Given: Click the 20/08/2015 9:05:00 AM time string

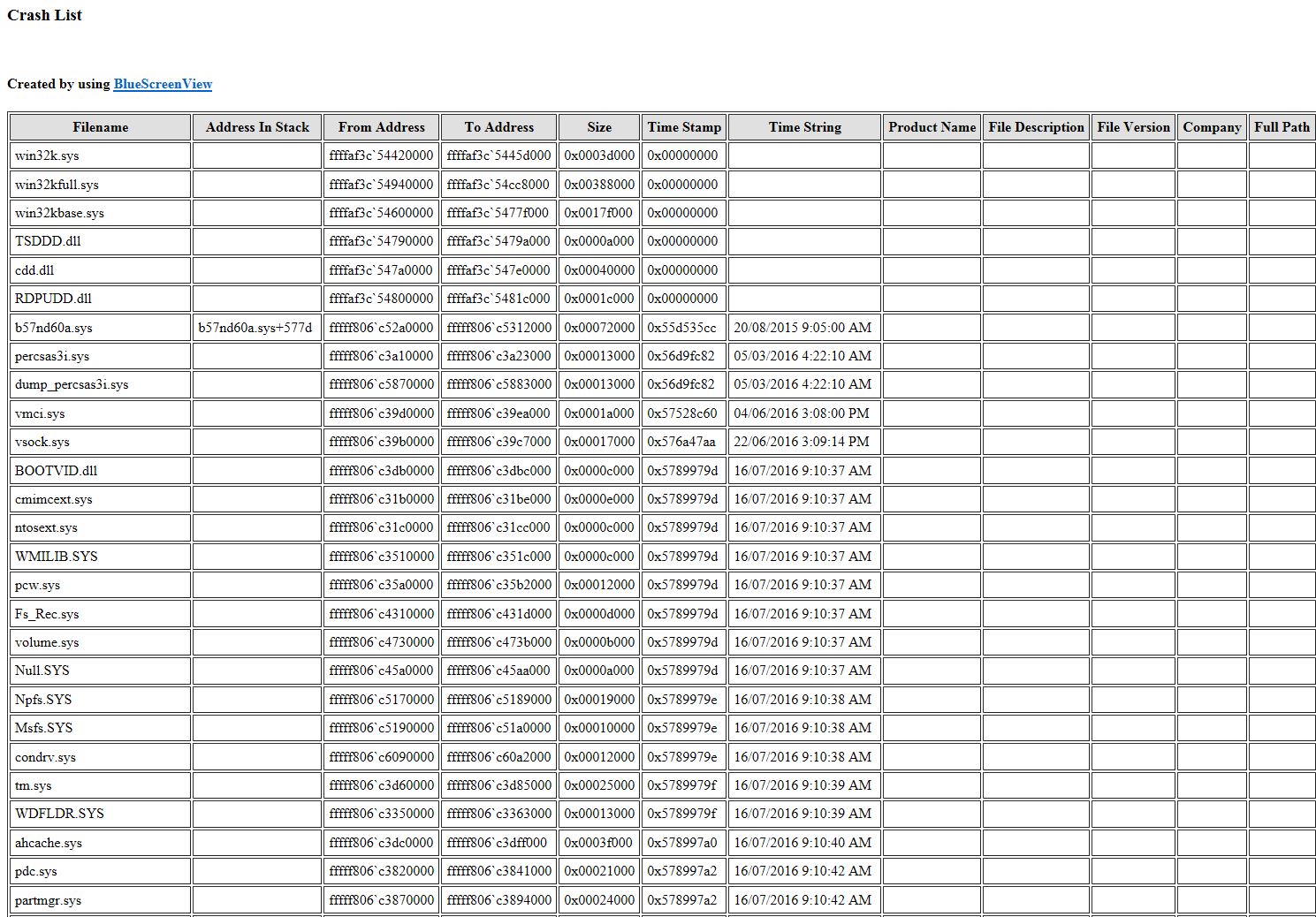Looking at the screenshot, I should pyautogui.click(x=804, y=328).
